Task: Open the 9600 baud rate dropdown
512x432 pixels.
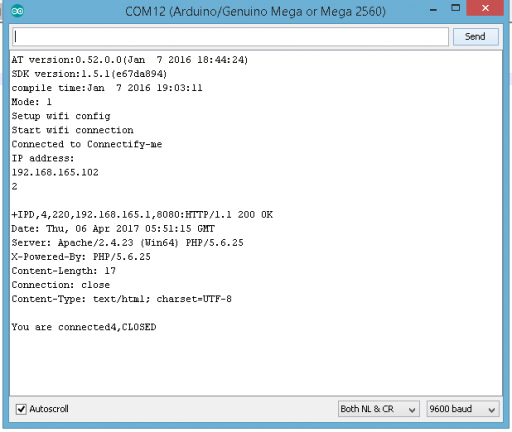Action: [x=463, y=409]
